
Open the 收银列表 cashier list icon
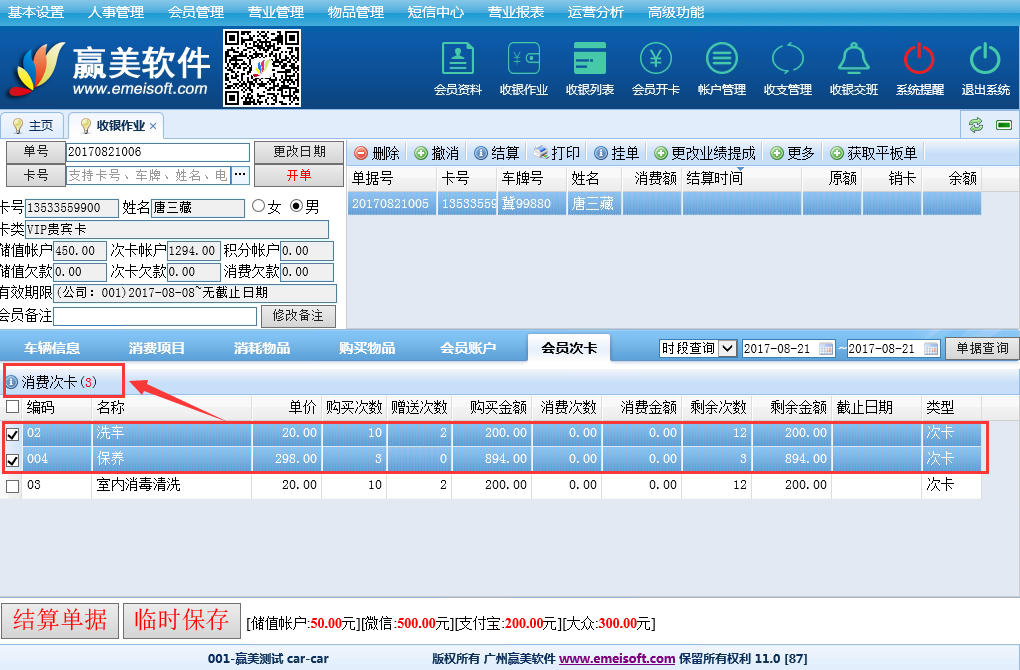point(589,68)
